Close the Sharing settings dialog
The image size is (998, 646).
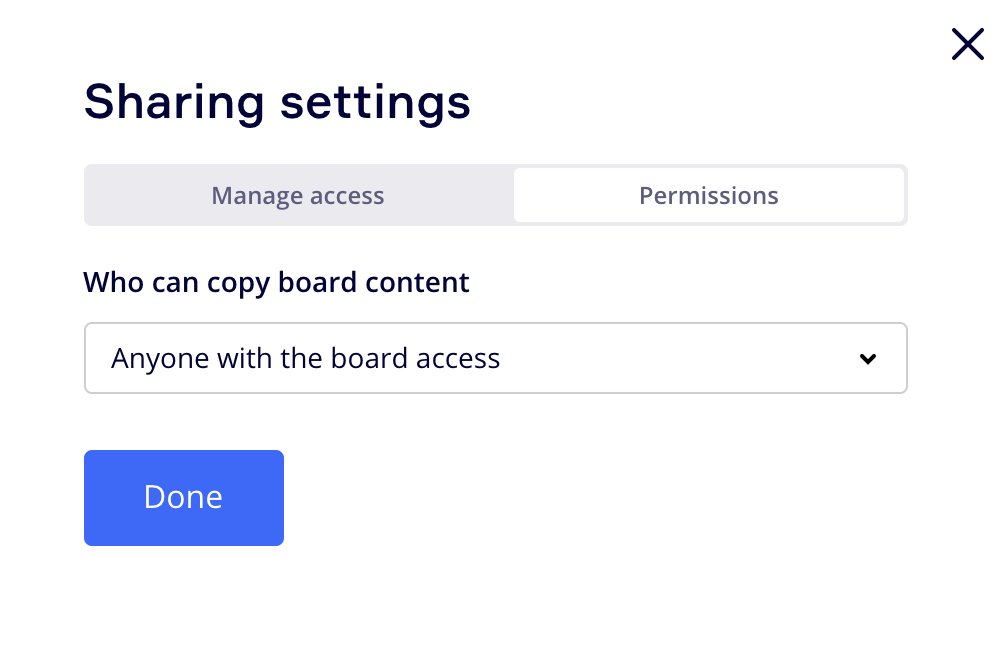[967, 45]
